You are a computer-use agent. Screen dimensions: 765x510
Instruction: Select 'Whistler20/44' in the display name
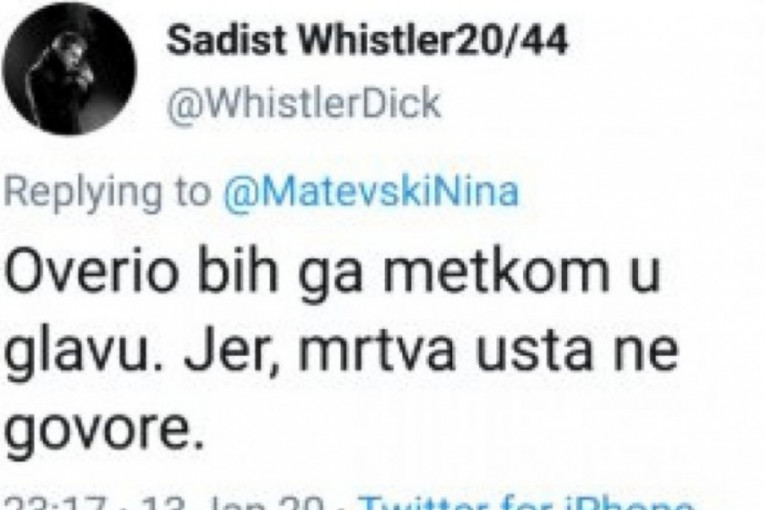[x=432, y=40]
